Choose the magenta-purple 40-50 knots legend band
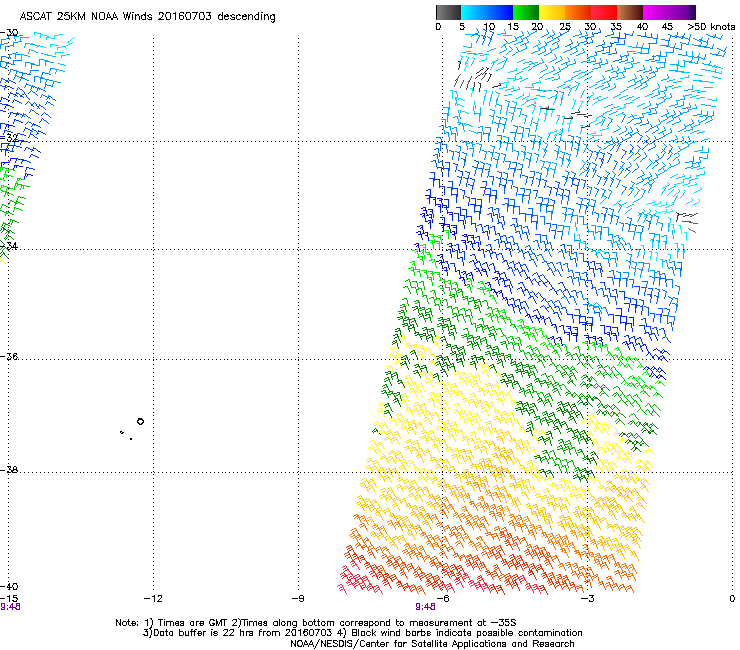740x650 pixels. coord(669,12)
